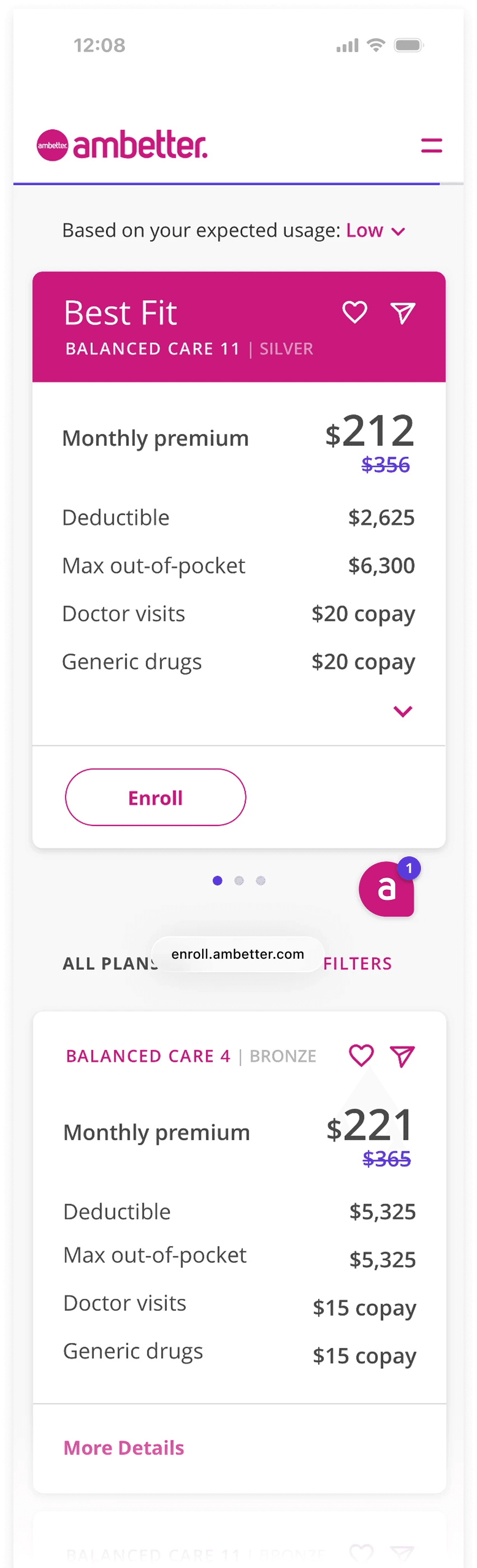Open the FILTERS panel
This screenshot has width=477, height=1568.
coord(358,964)
